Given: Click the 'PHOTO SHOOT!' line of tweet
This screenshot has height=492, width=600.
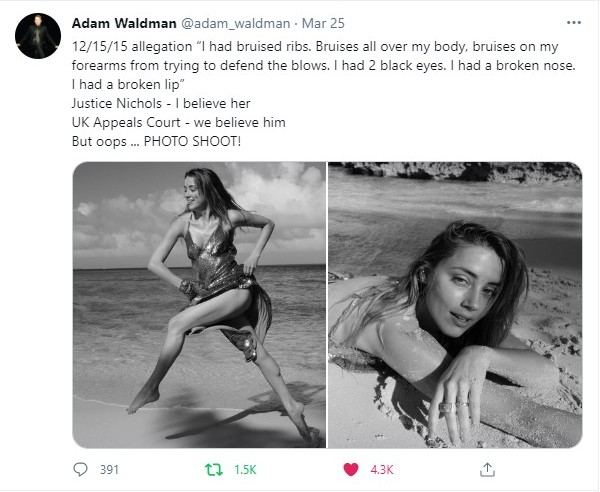Looking at the screenshot, I should coord(157,142).
